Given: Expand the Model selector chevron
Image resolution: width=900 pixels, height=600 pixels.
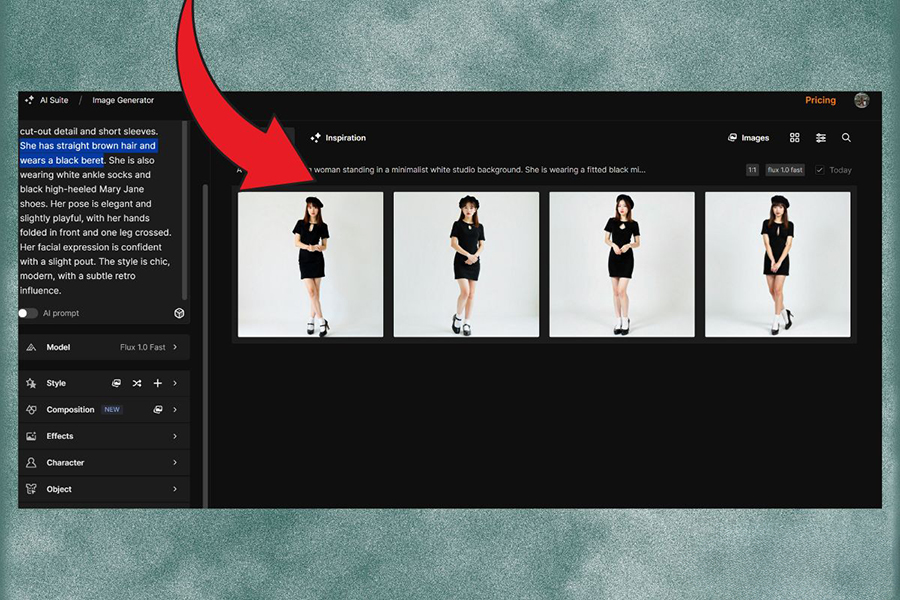Looking at the screenshot, I should pos(175,347).
